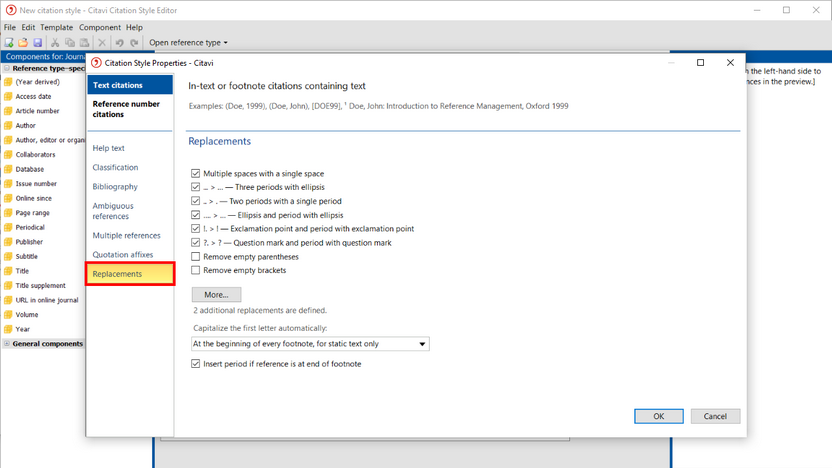
Task: Expand General components group
Action: coord(7,344)
